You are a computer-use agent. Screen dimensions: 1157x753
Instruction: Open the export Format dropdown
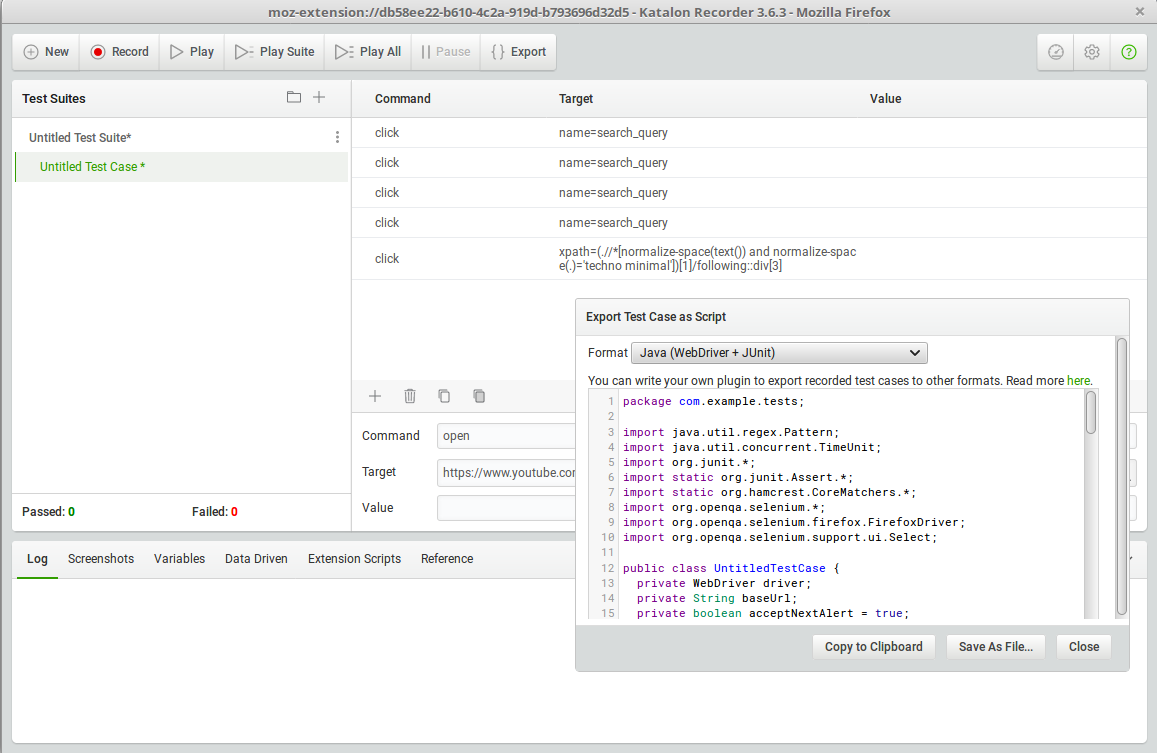pyautogui.click(x=779, y=352)
